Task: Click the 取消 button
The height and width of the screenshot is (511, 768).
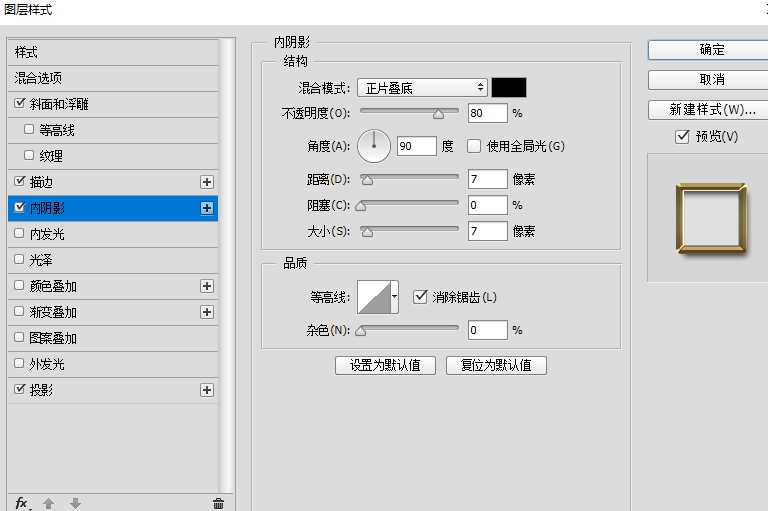Action: [x=708, y=80]
